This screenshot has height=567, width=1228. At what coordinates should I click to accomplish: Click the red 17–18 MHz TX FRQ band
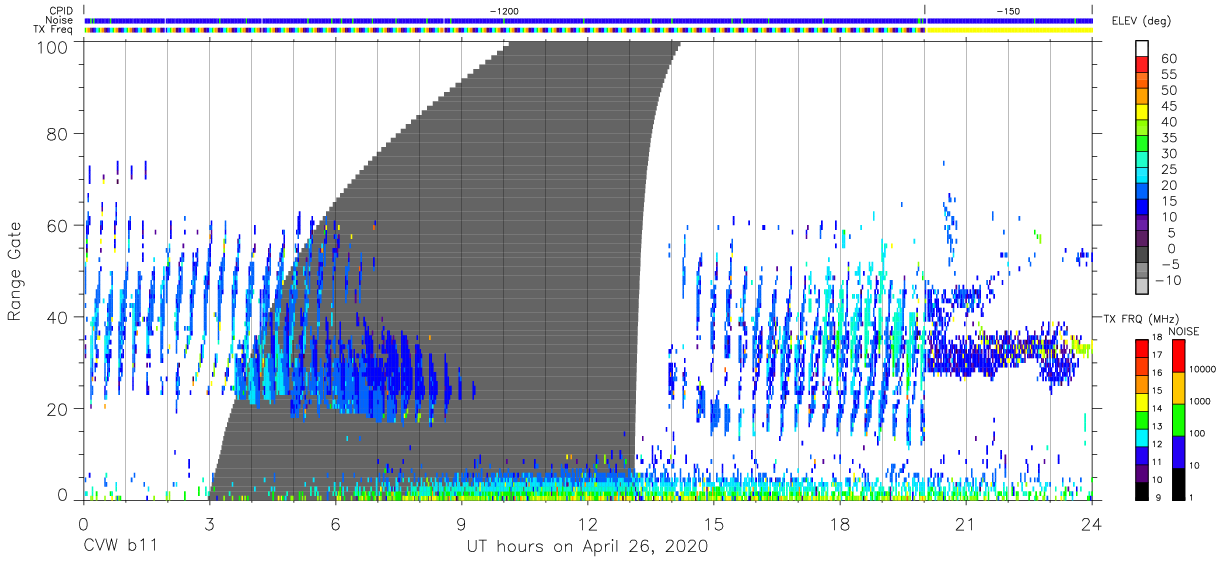click(1144, 347)
